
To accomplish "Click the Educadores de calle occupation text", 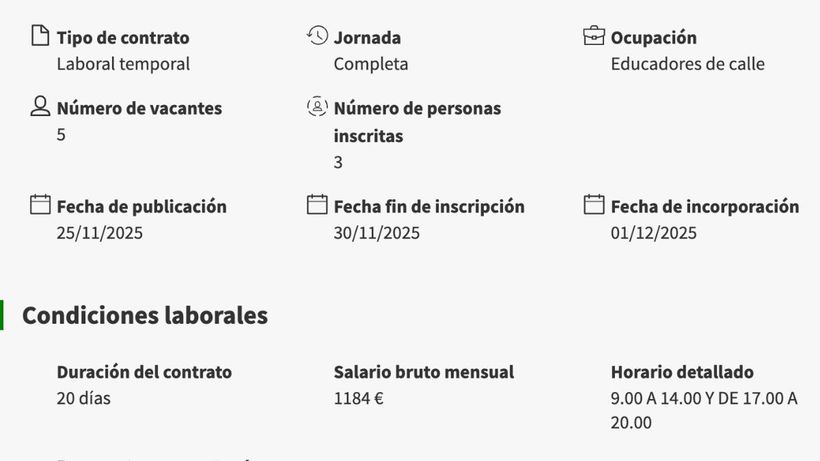I will click(687, 64).
